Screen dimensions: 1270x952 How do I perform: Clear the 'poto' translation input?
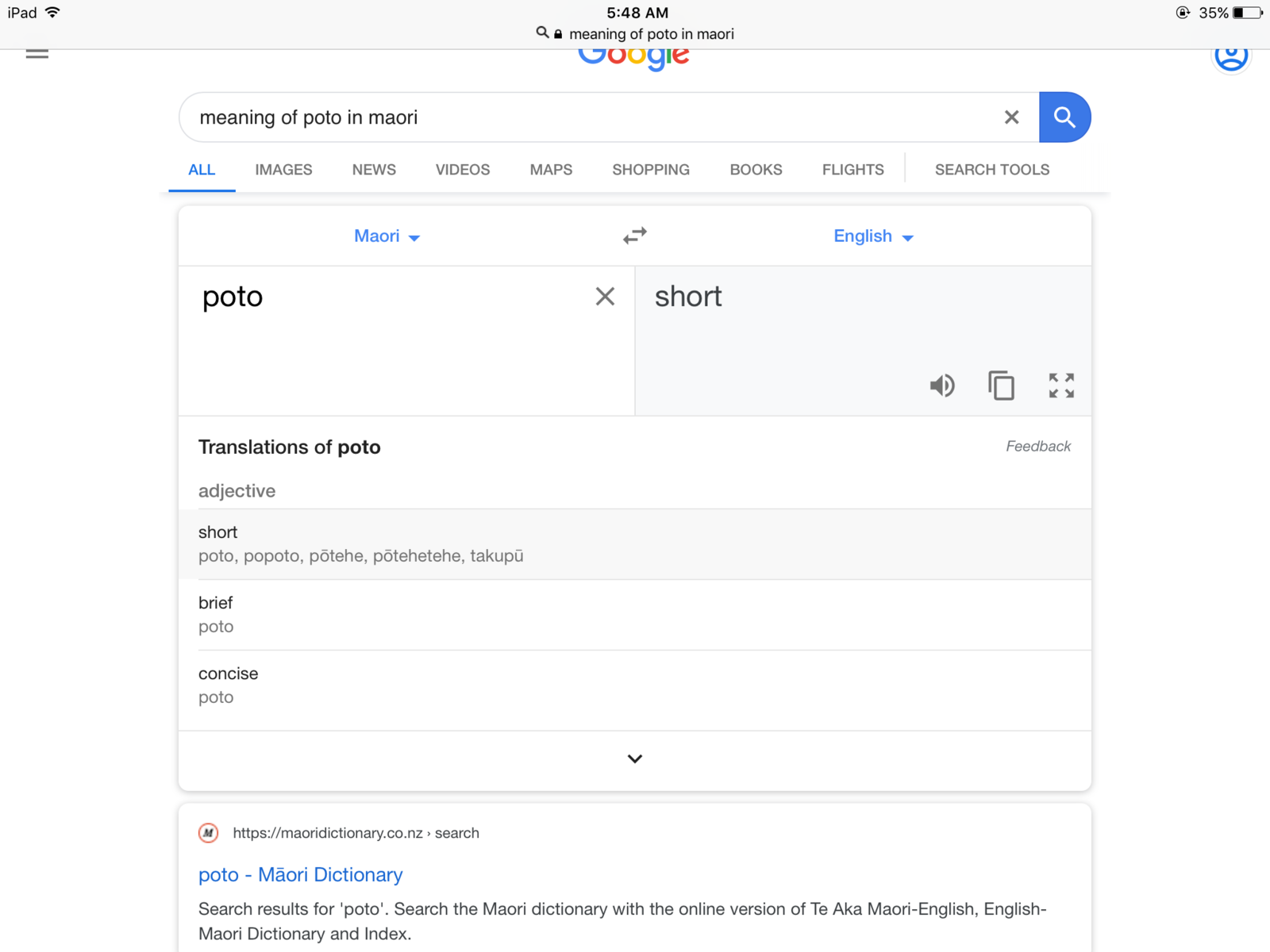coord(605,297)
